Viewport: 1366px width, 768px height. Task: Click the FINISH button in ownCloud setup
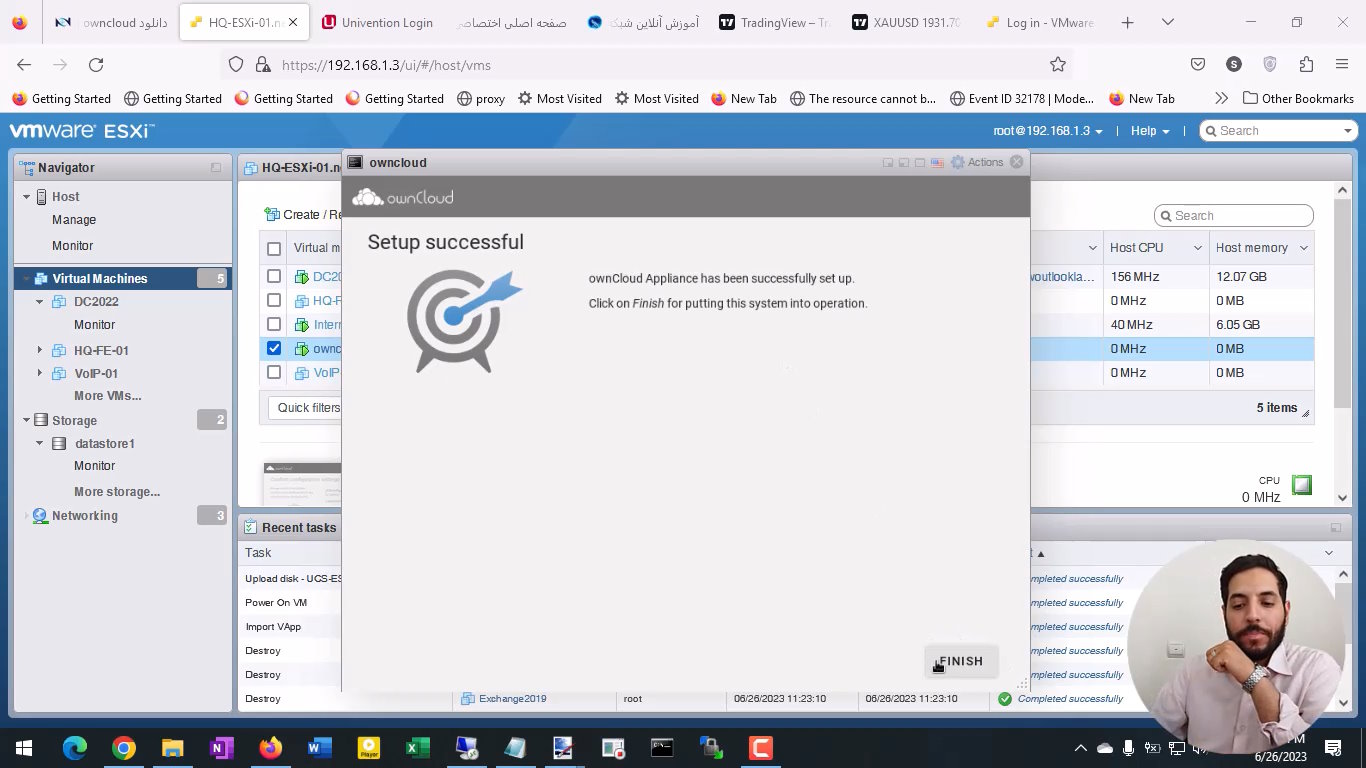(961, 661)
